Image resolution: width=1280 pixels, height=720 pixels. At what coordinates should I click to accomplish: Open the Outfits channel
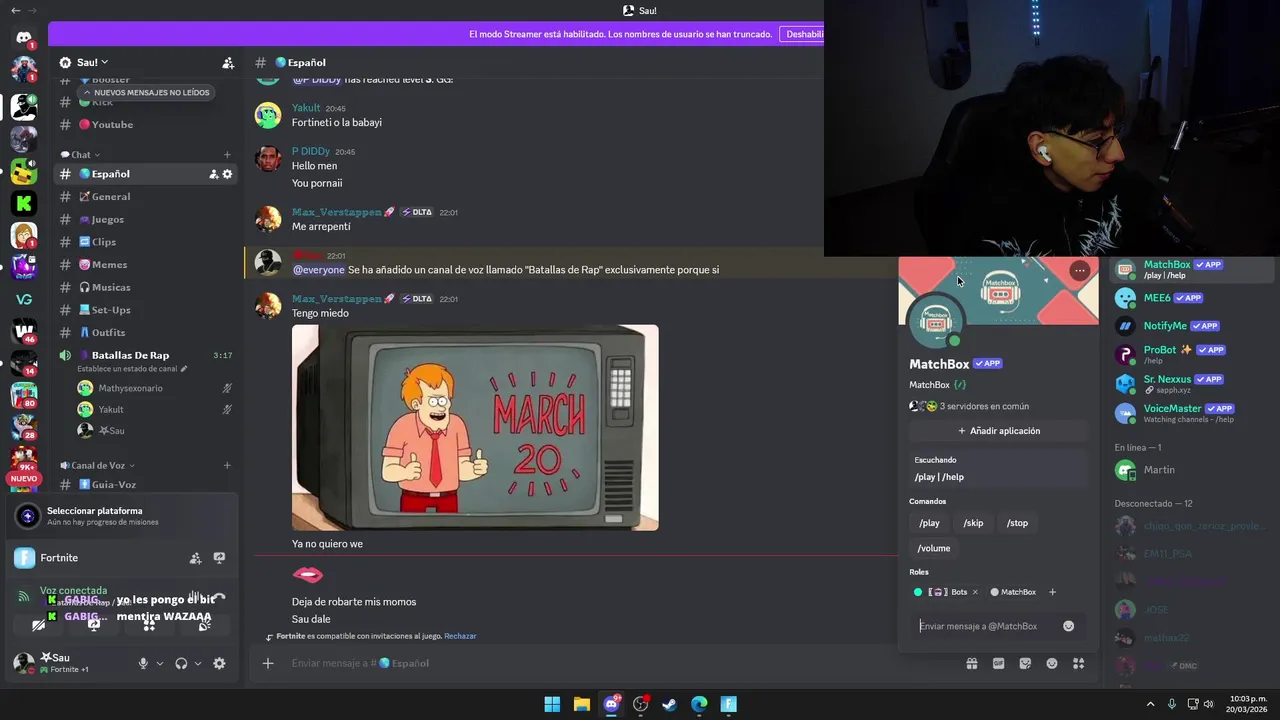(x=147, y=332)
